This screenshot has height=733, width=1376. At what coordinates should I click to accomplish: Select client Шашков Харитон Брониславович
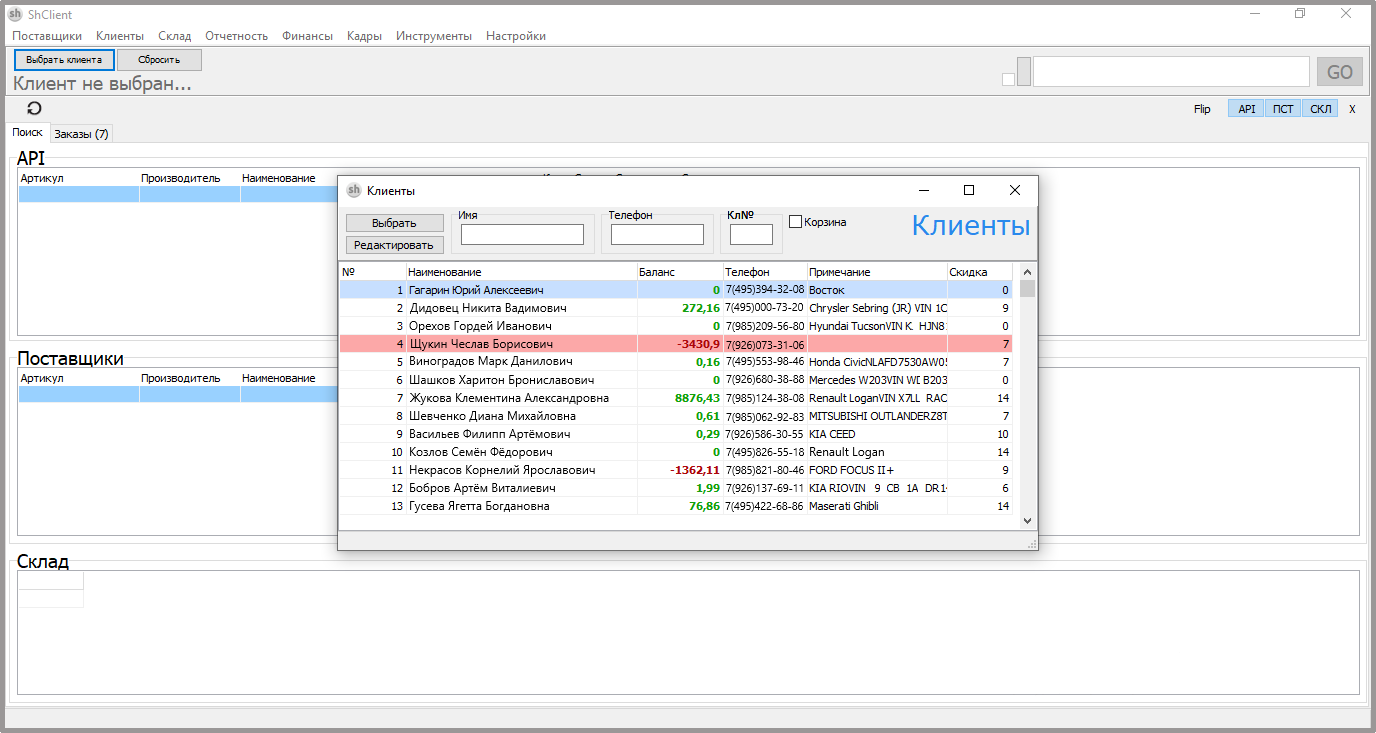coord(676,380)
